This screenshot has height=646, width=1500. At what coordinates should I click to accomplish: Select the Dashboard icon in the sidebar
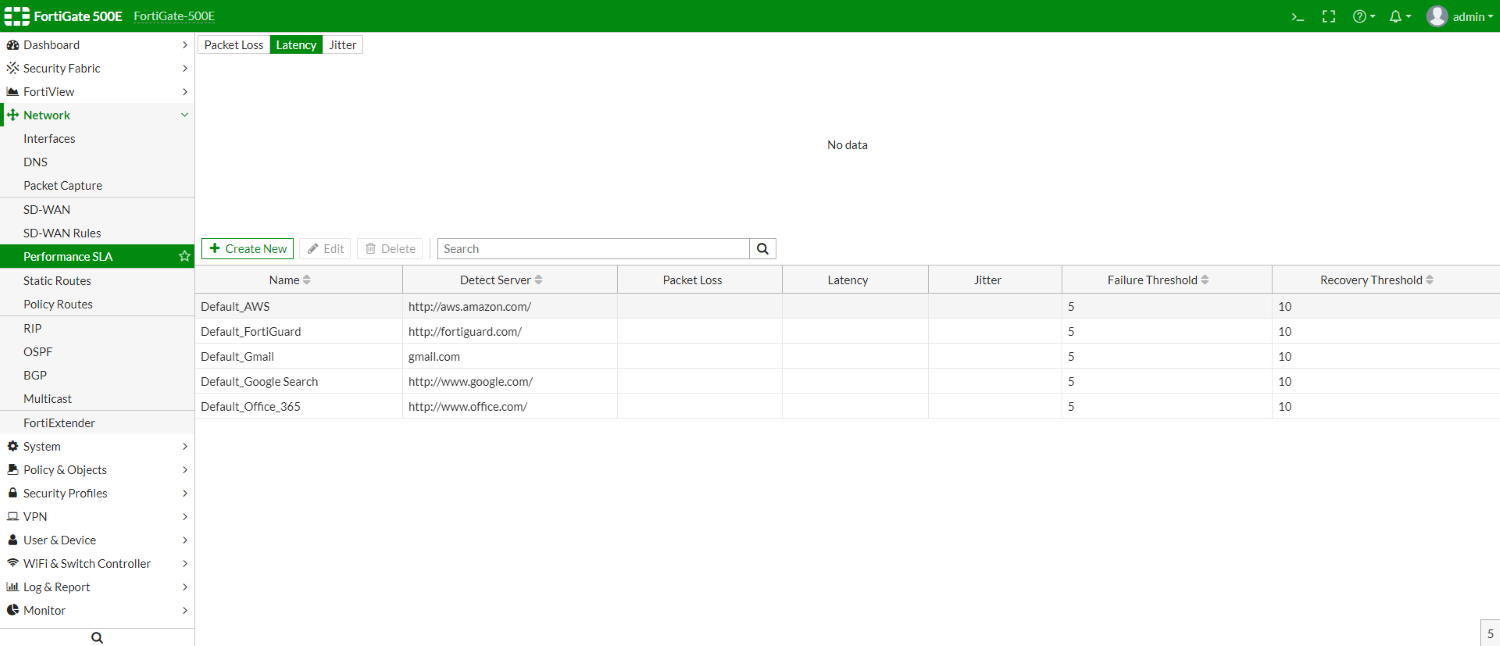point(12,44)
